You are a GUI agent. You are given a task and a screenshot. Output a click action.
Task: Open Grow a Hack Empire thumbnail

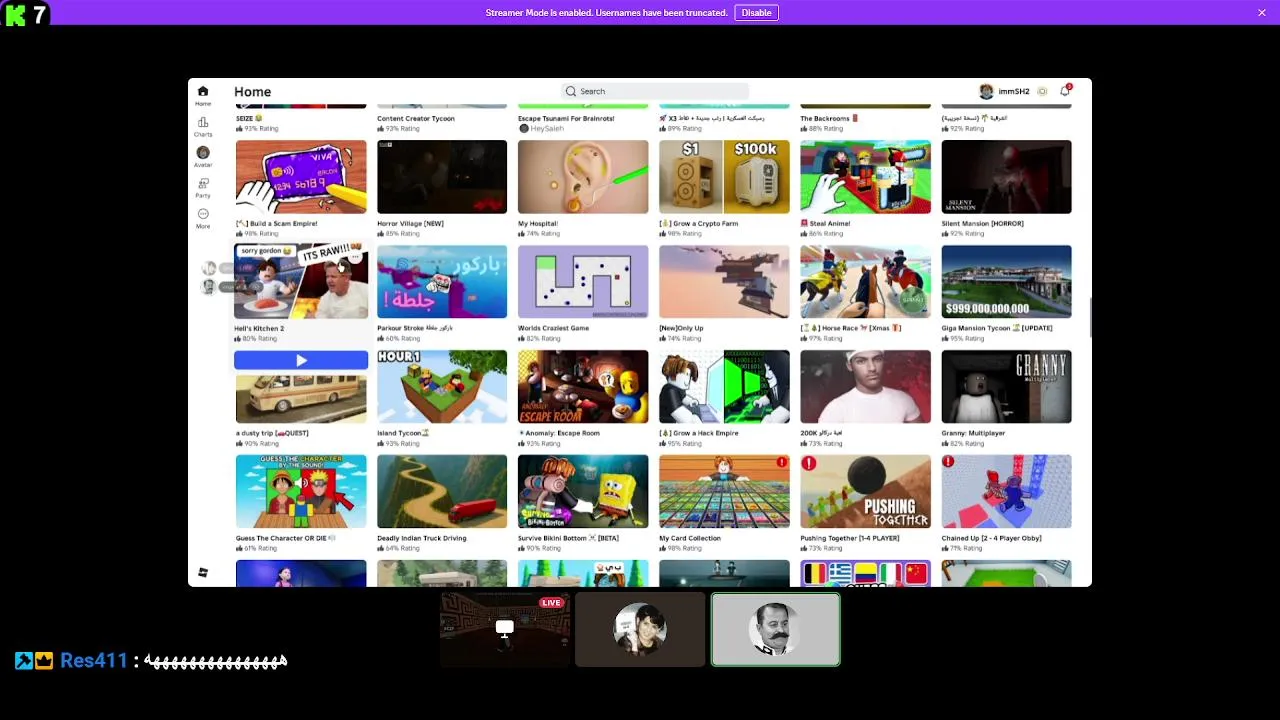pyautogui.click(x=724, y=387)
